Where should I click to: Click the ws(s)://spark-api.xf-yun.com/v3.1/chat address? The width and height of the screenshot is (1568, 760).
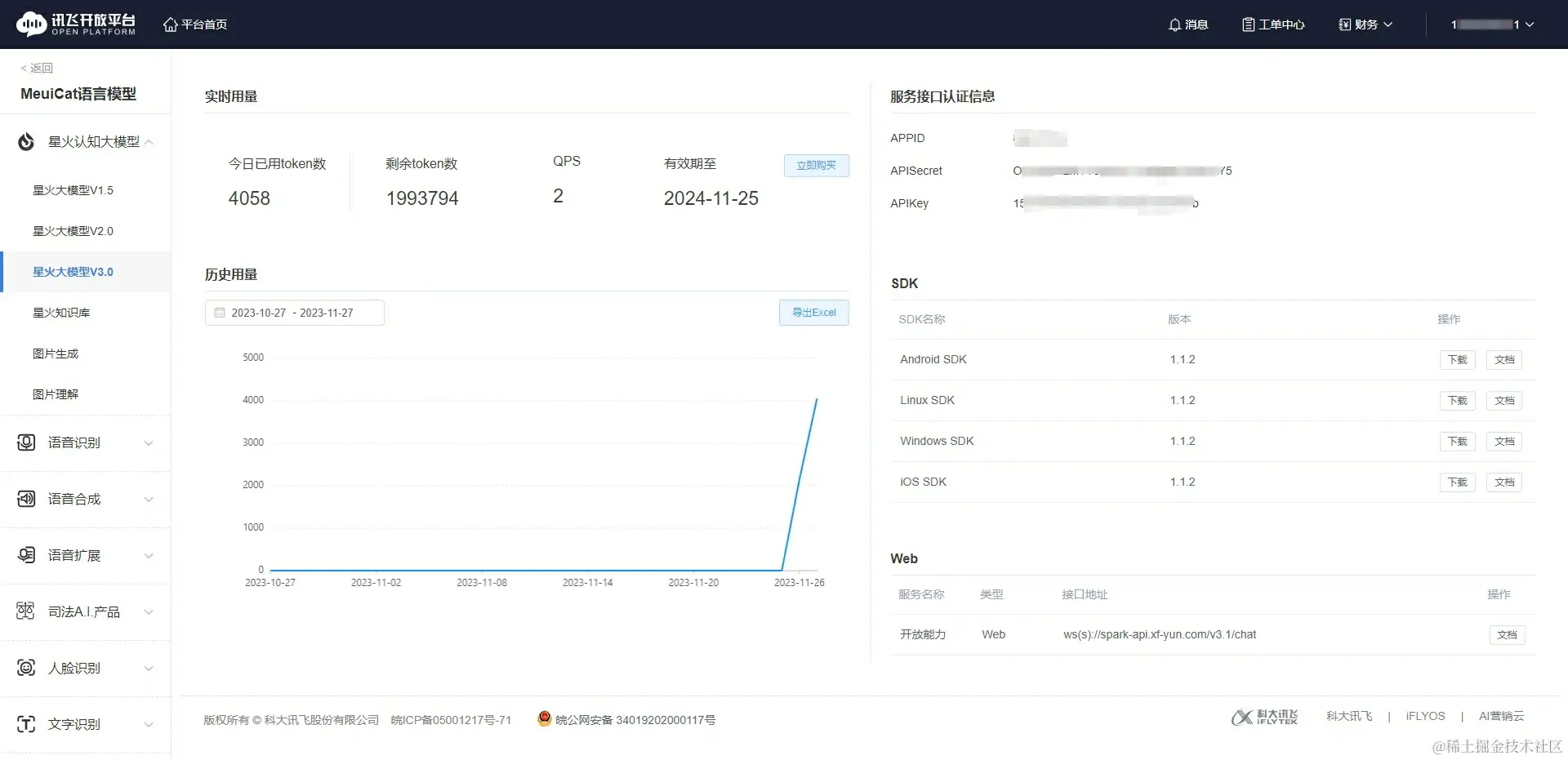(1160, 634)
